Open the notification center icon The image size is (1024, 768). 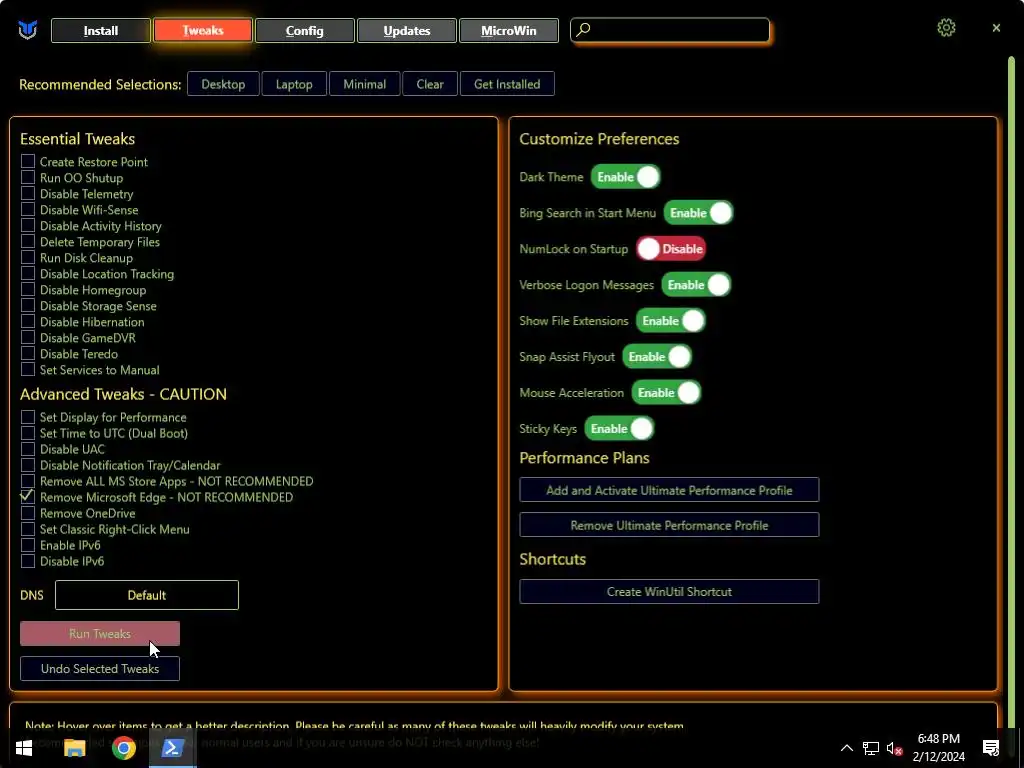991,748
